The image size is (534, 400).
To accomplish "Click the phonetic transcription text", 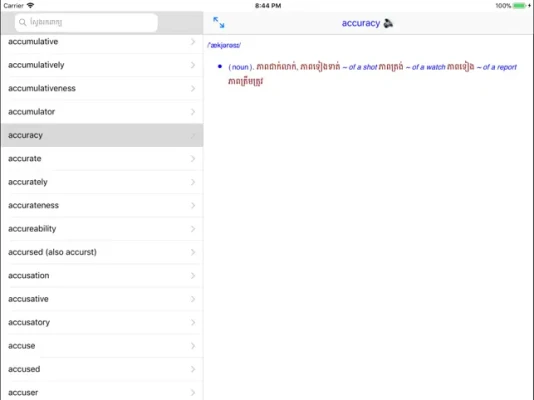I will (x=224, y=45).
